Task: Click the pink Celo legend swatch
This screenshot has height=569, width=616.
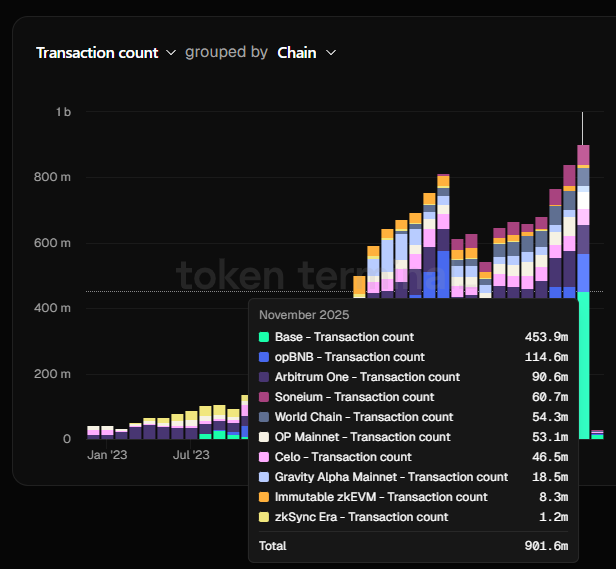Action: click(x=264, y=457)
